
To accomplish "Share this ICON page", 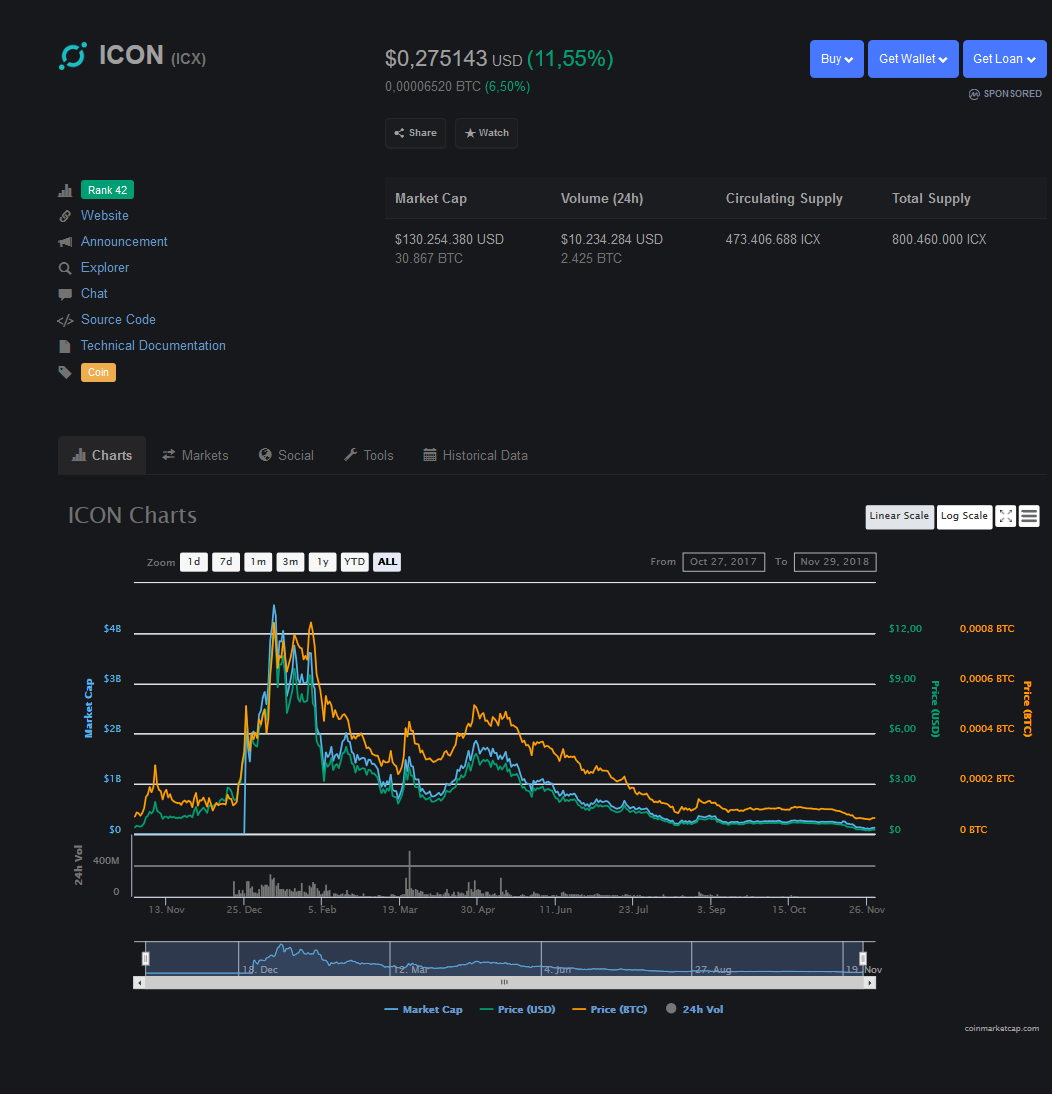I will click(x=415, y=133).
